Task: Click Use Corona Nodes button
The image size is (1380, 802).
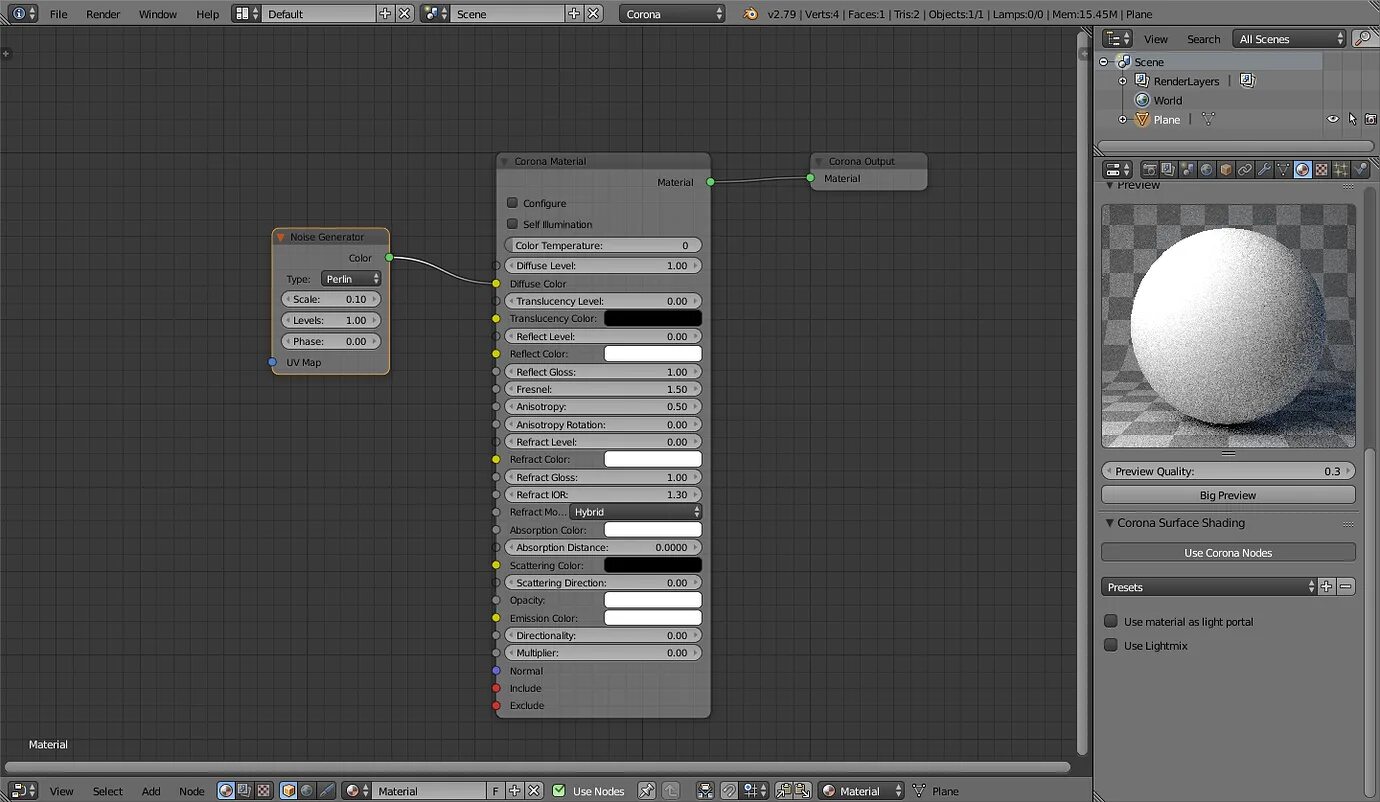Action: pyautogui.click(x=1228, y=553)
